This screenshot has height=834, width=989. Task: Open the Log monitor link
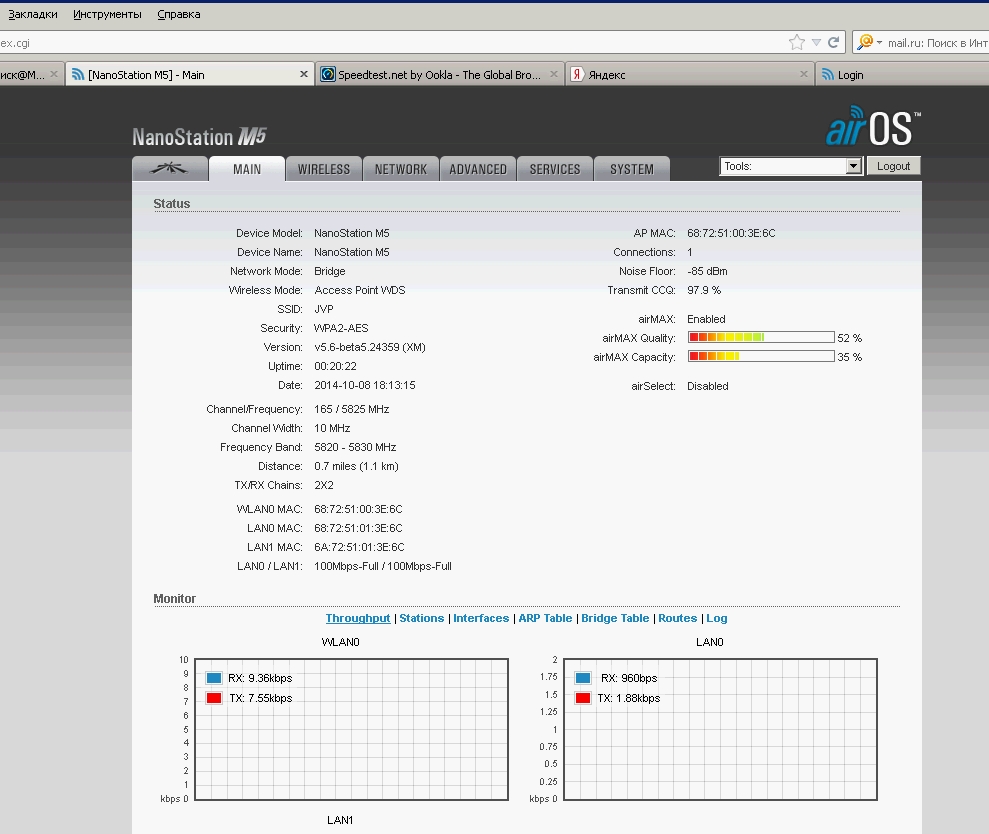coord(717,618)
